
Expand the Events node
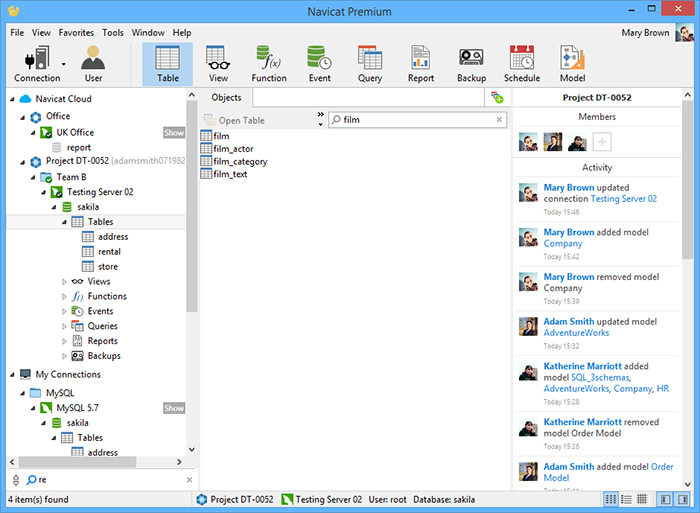[x=64, y=312]
